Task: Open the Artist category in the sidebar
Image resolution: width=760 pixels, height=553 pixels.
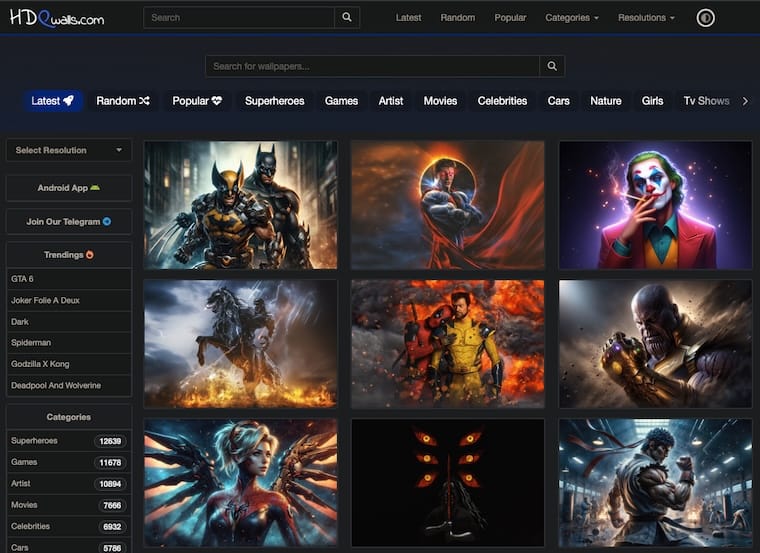Action: point(69,483)
